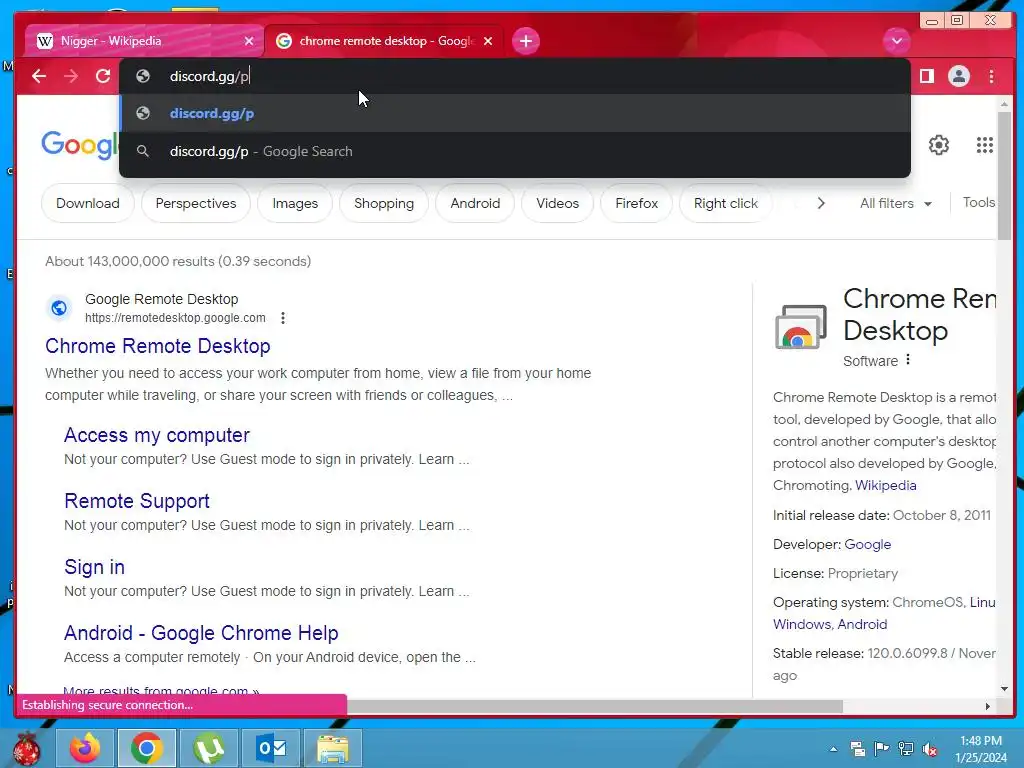This screenshot has height=768, width=1024.
Task: Open File Explorer from the taskbar
Action: point(332,748)
